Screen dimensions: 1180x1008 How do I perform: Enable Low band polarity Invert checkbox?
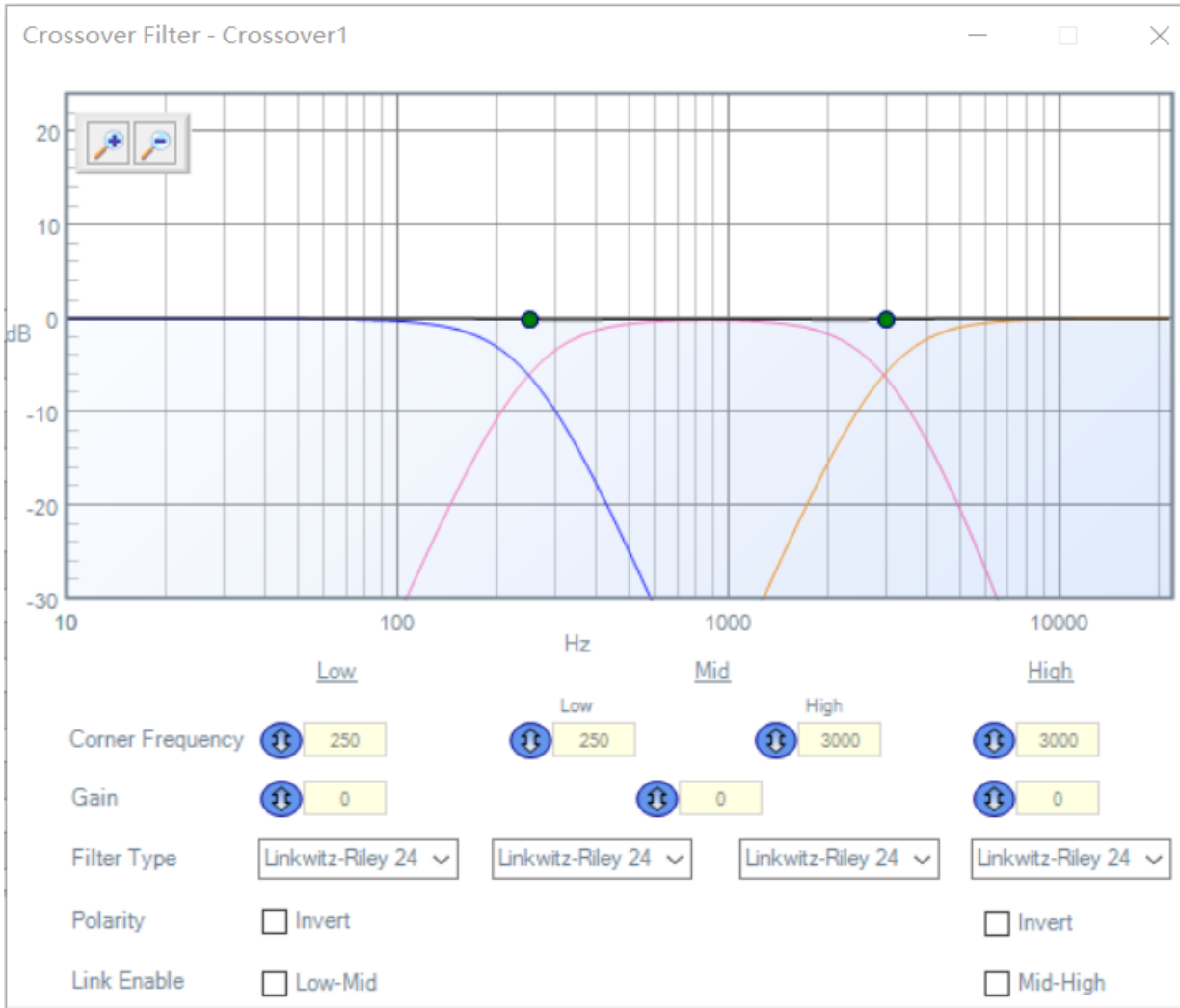275,921
